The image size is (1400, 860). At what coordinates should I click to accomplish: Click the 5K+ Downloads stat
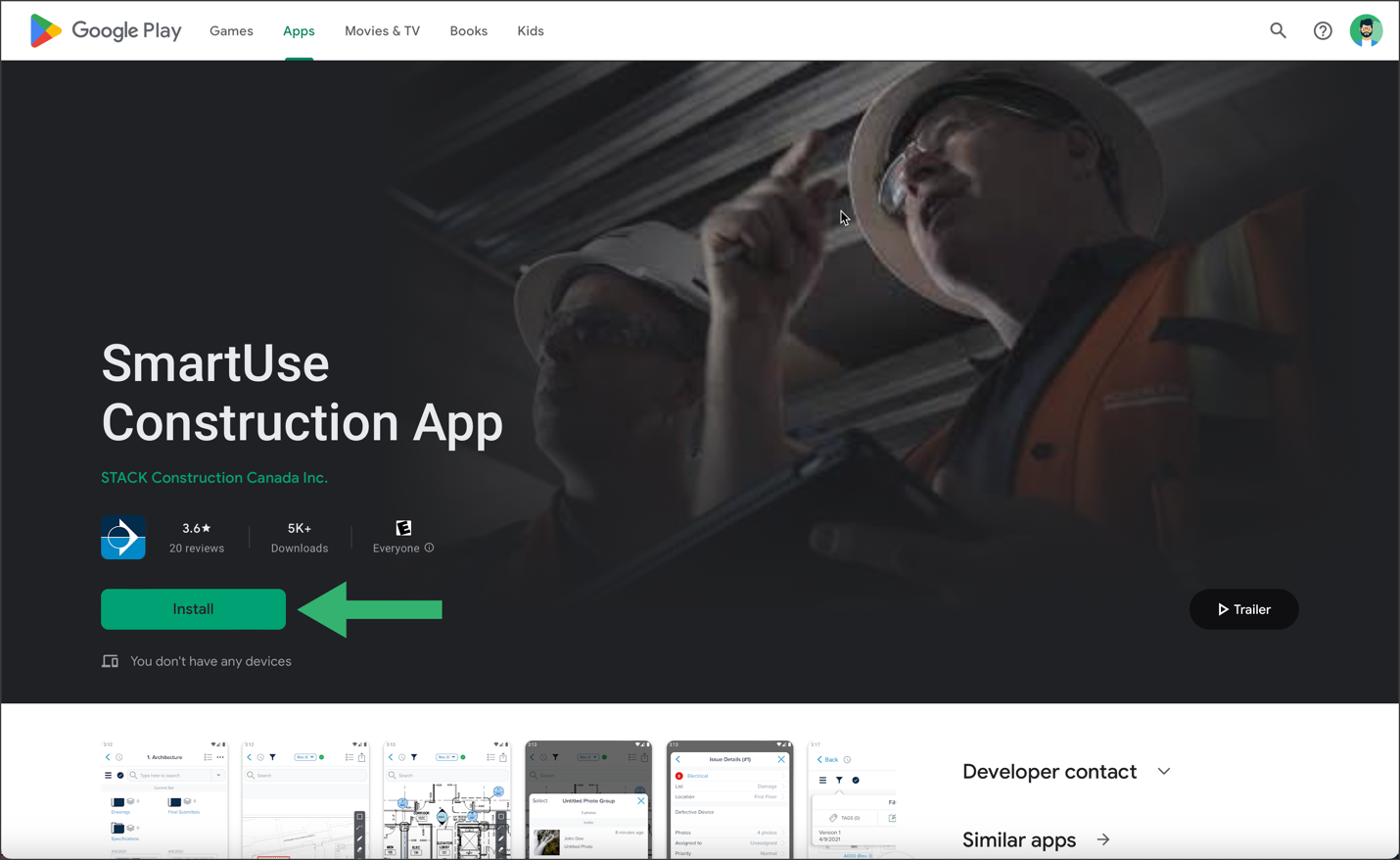tap(300, 538)
